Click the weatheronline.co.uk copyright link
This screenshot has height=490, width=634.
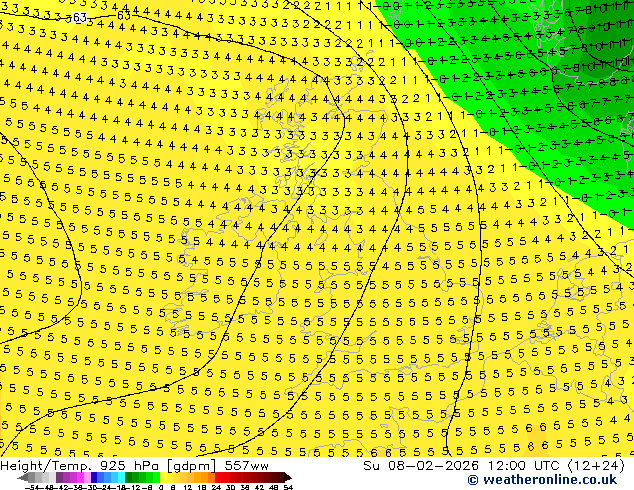point(542,480)
